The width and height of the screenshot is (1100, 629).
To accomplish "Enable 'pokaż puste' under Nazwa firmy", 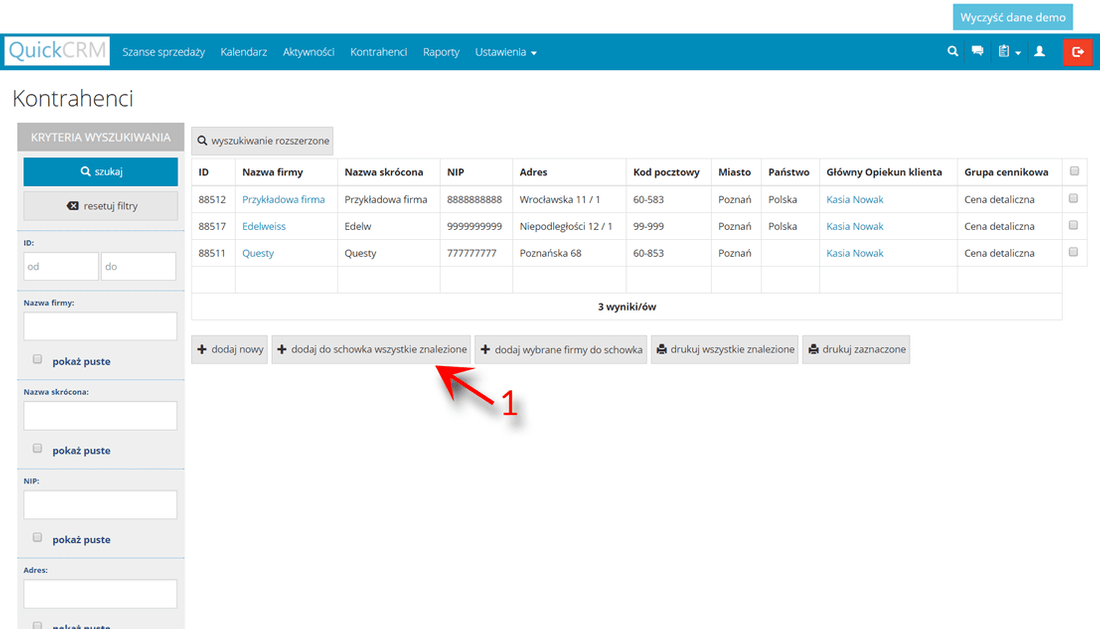I will (38, 360).
